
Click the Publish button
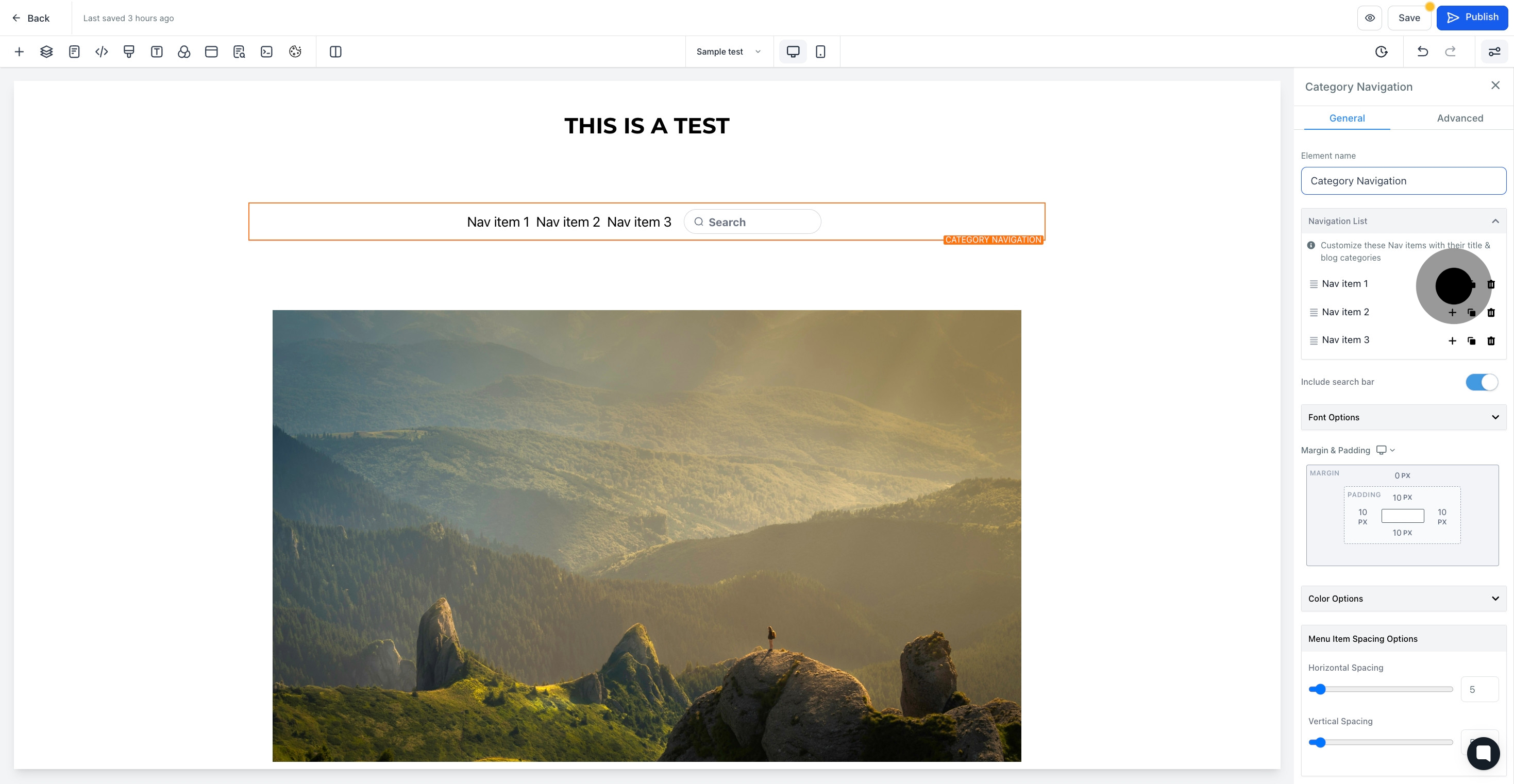pyautogui.click(x=1472, y=18)
